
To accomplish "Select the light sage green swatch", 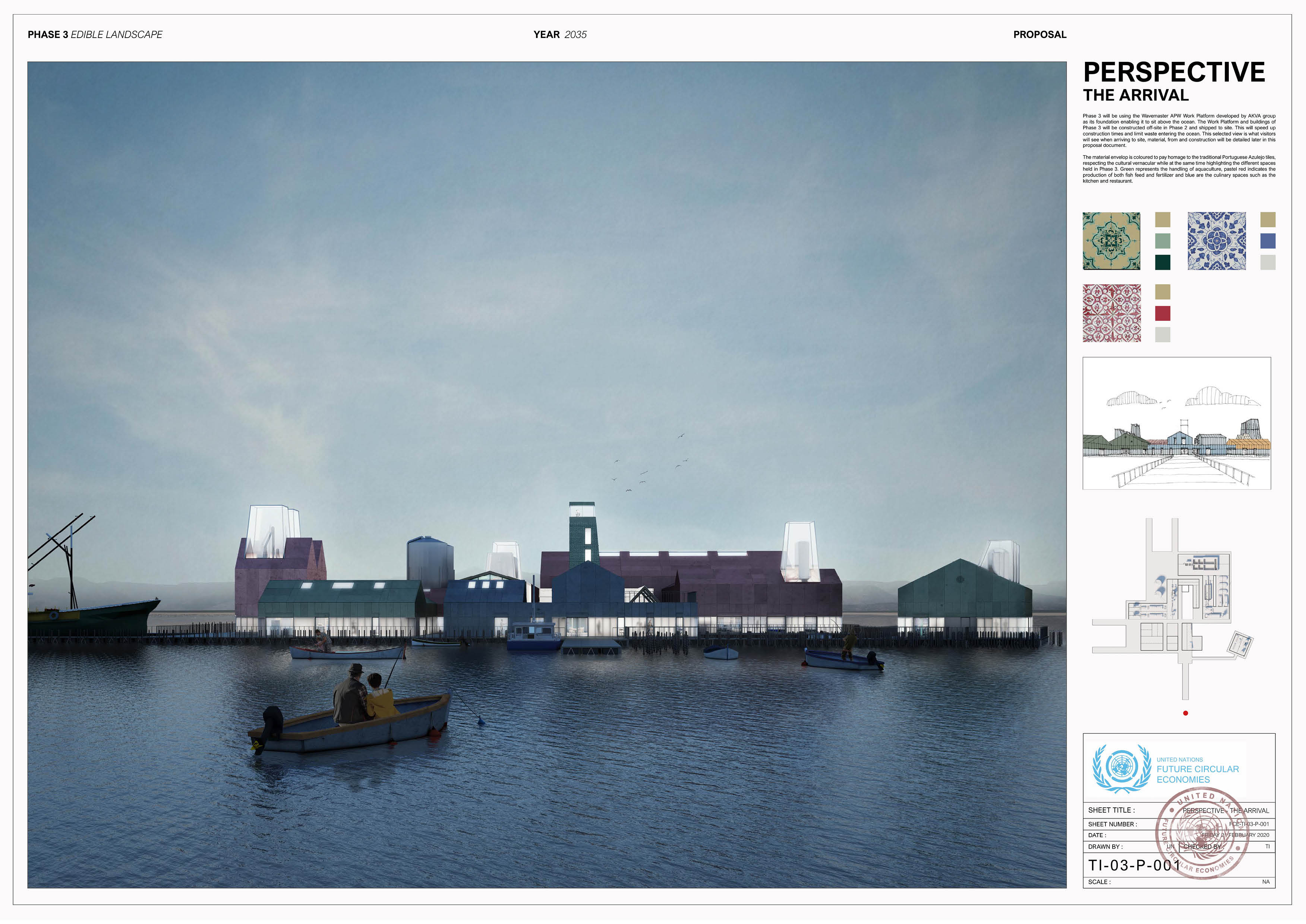I will point(1163,241).
